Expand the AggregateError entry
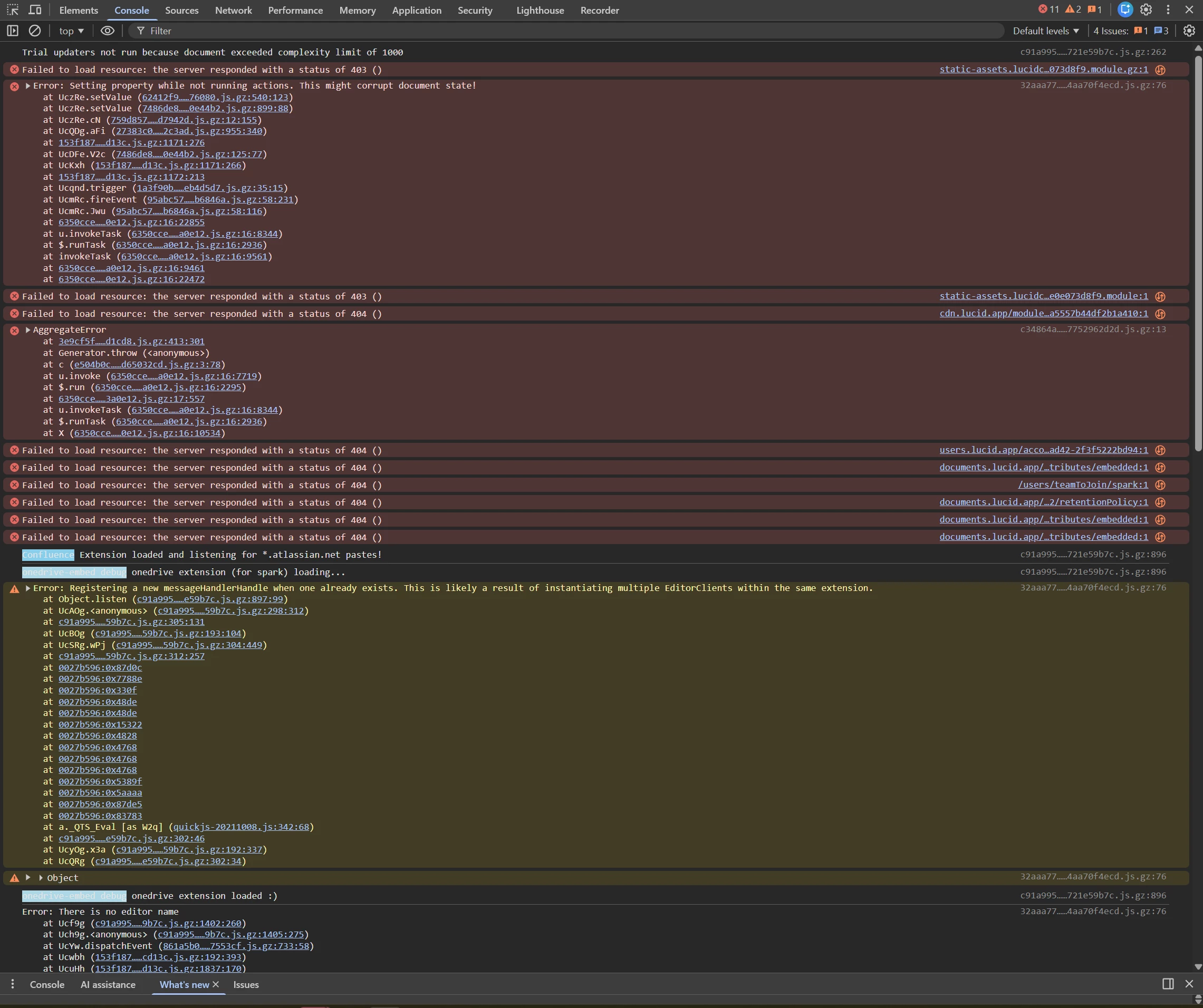Screen dimensions: 1203x1008 pos(27,330)
